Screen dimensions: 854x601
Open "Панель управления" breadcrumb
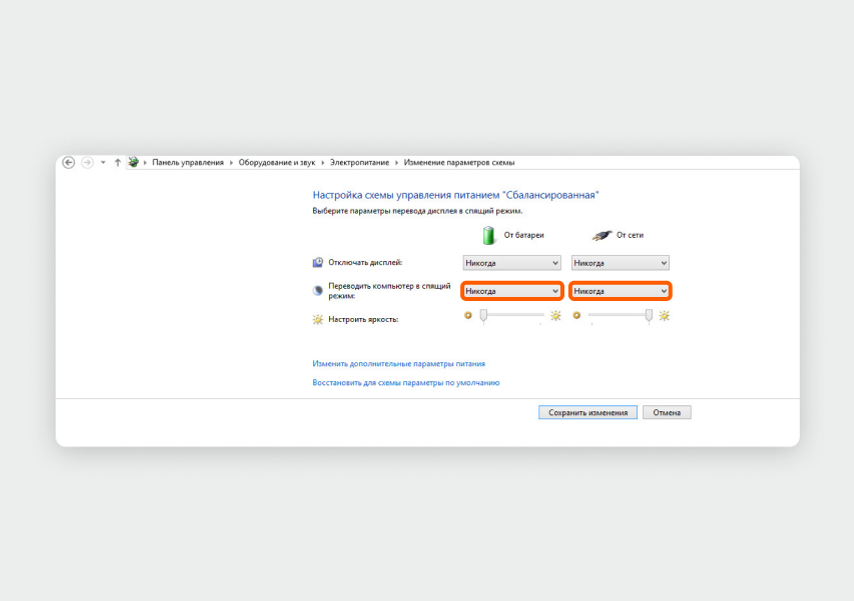[x=188, y=162]
